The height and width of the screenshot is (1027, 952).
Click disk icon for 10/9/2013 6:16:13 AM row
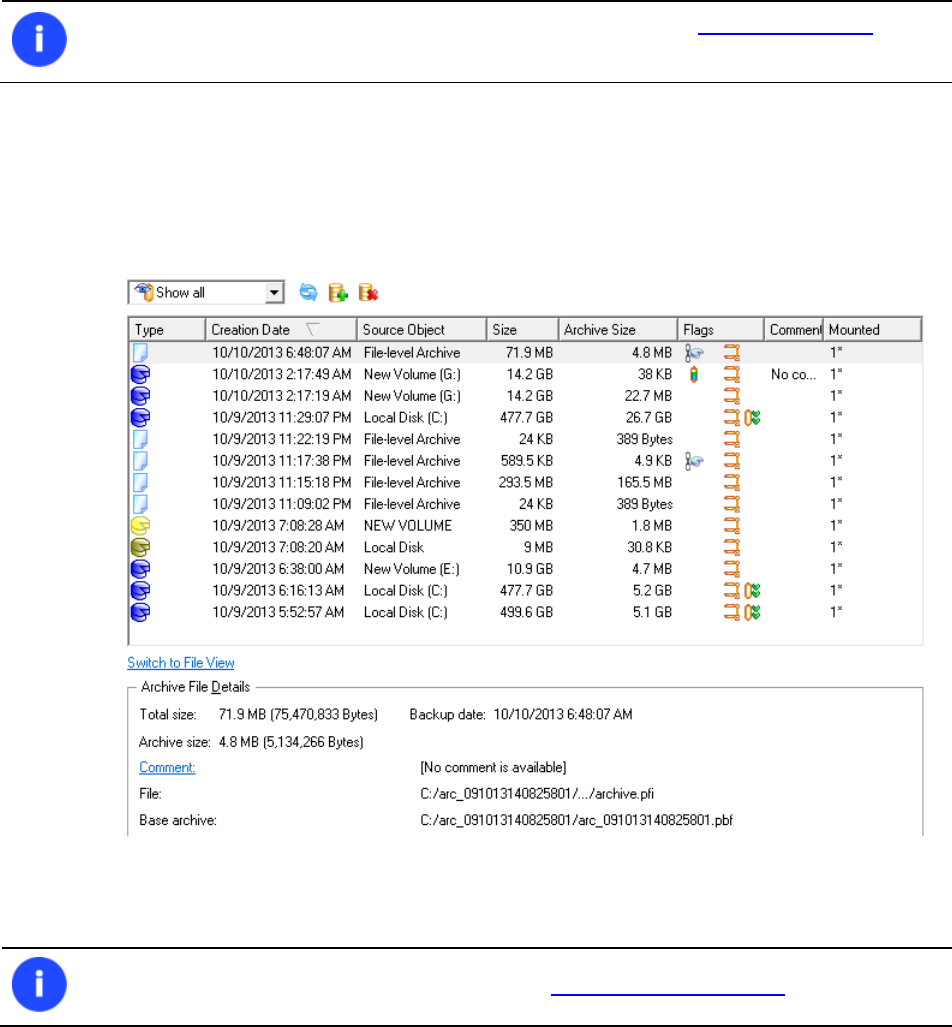tap(140, 590)
